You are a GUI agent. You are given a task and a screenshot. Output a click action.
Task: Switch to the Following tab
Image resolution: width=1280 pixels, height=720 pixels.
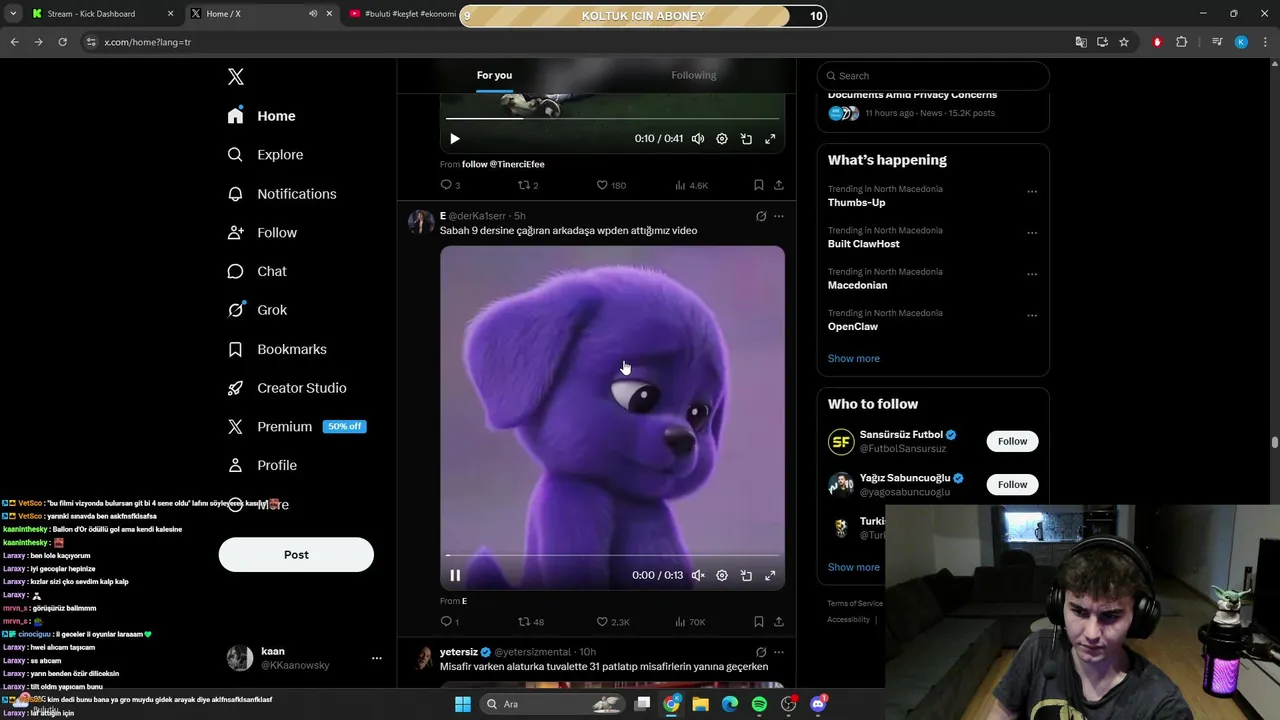(694, 75)
